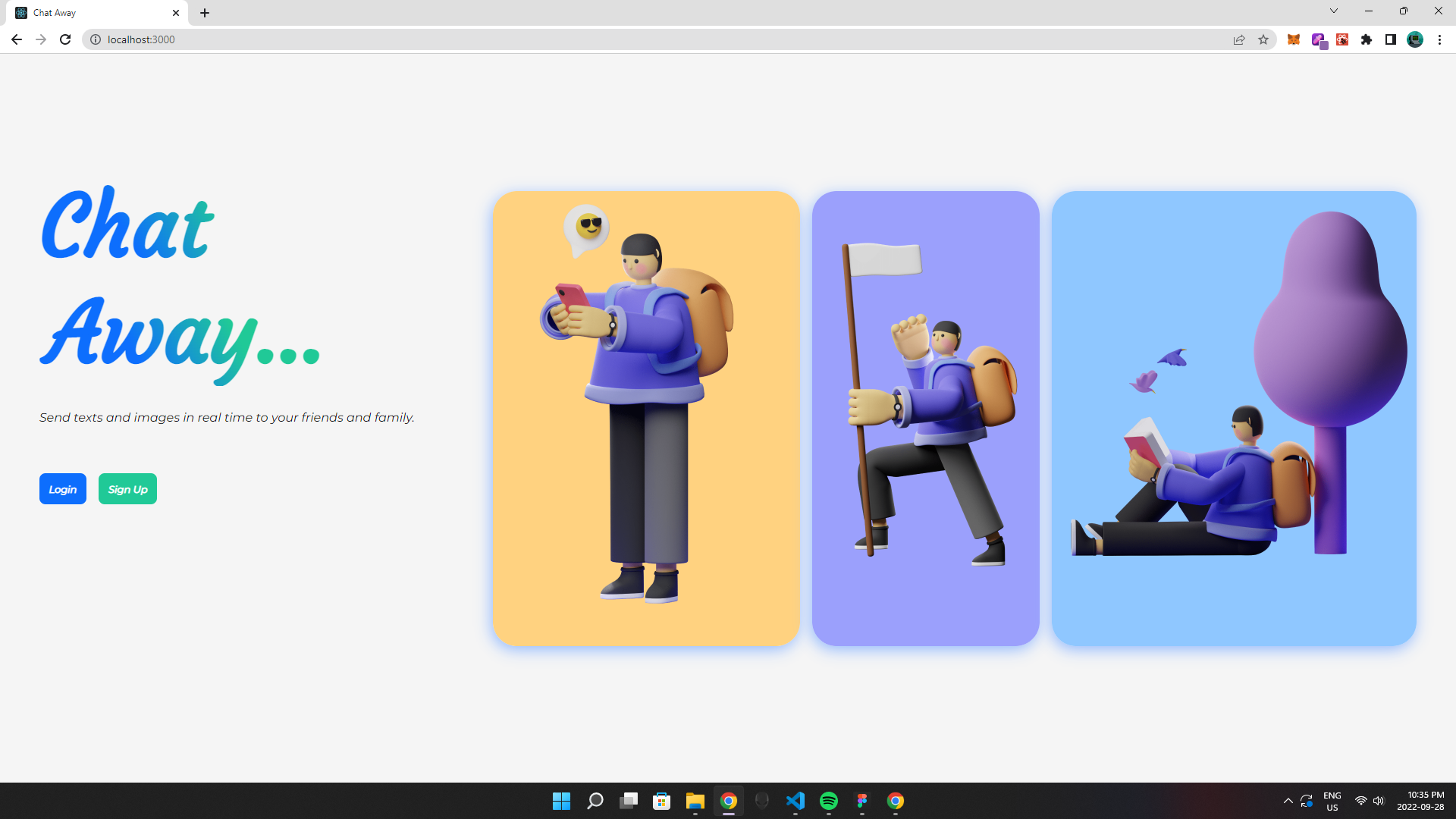The image size is (1456, 819).
Task: Minimize the Chrome window
Action: (x=1369, y=11)
